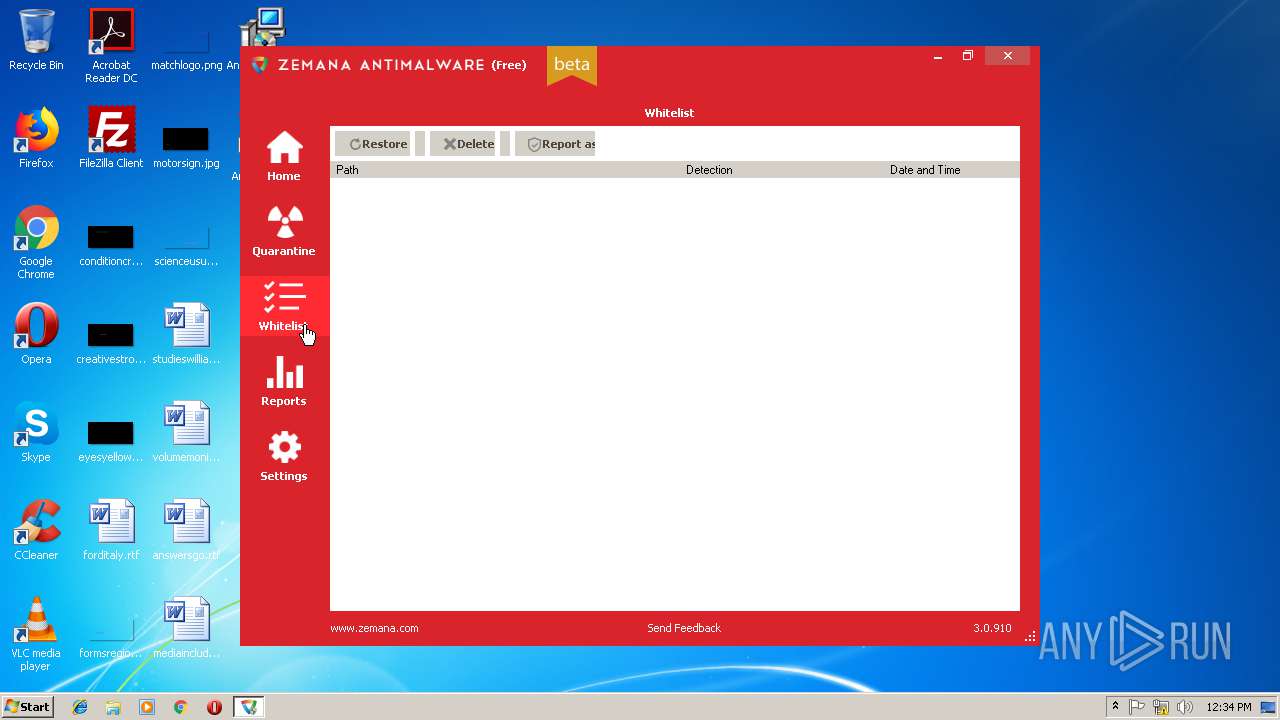
Task: Select the scienceusu... desktop file
Action: coord(186,245)
